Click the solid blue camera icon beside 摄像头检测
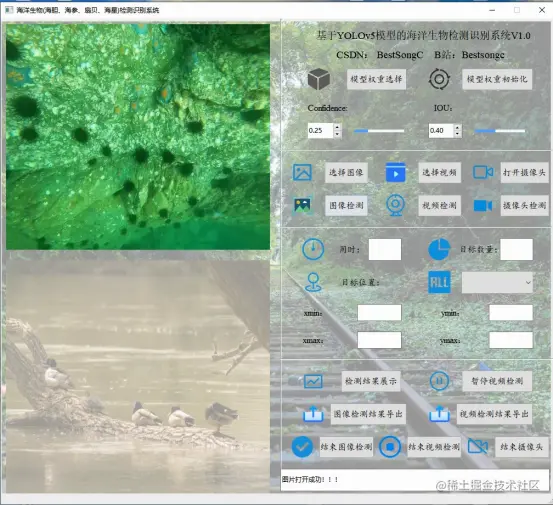This screenshot has width=554, height=506. [483, 205]
